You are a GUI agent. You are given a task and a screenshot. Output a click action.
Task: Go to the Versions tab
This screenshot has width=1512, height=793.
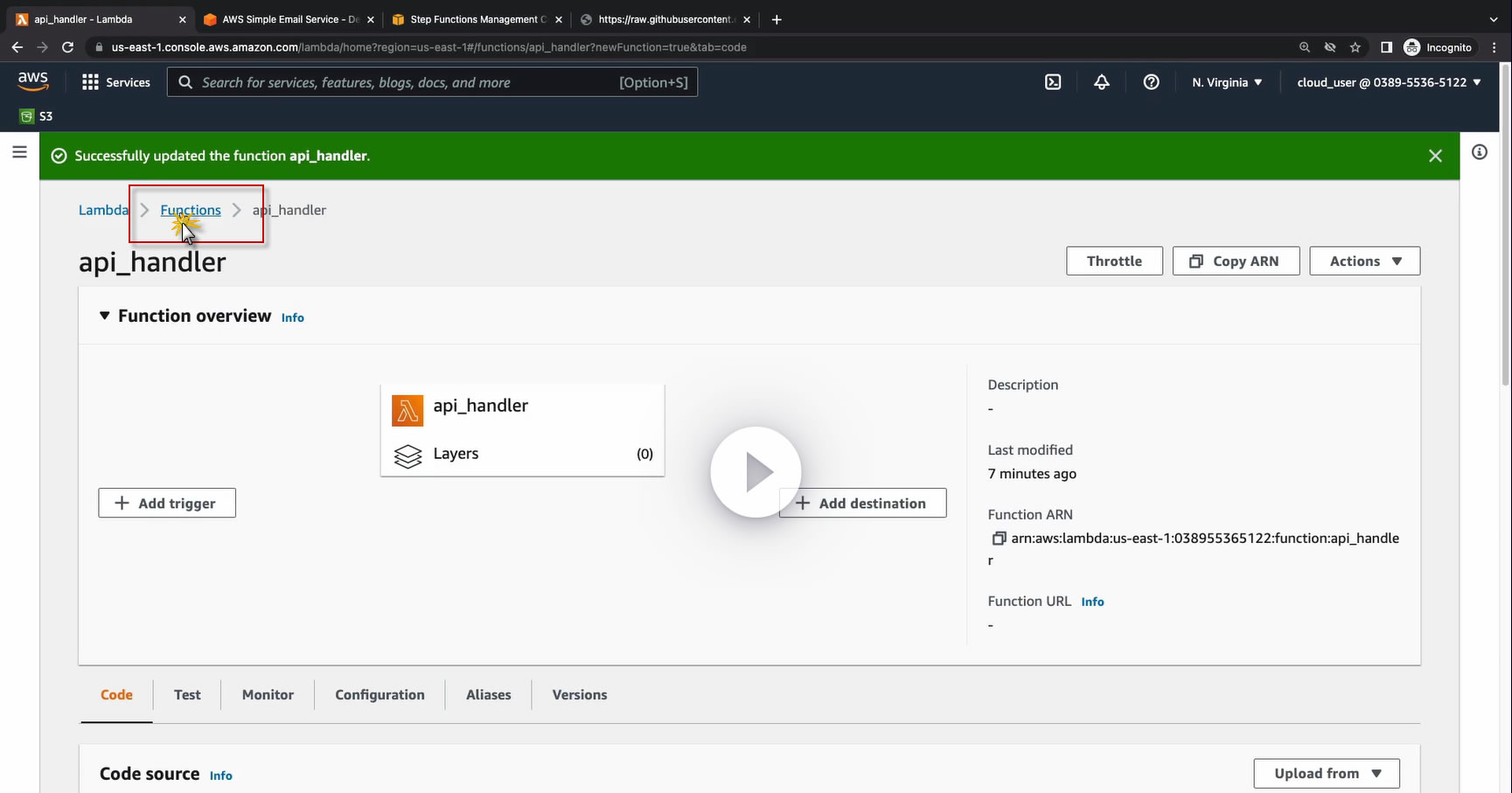[580, 695]
